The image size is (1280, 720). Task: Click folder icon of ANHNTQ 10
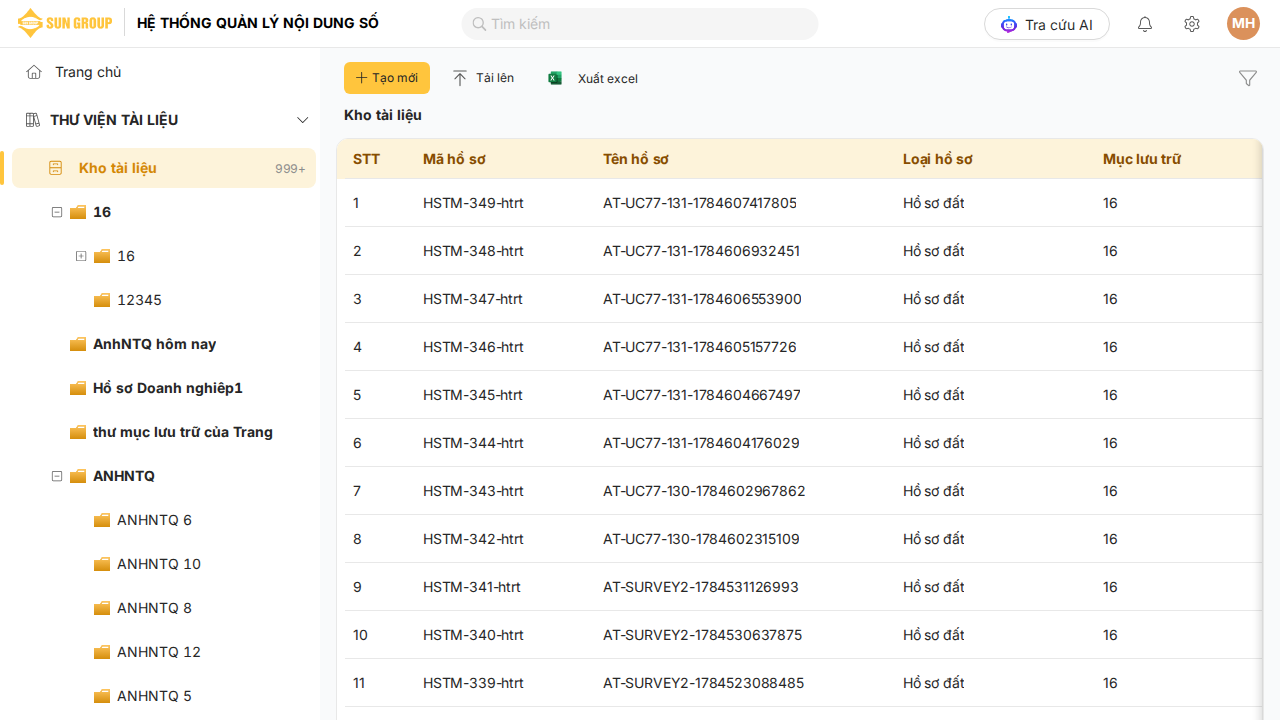pyautogui.click(x=102, y=564)
